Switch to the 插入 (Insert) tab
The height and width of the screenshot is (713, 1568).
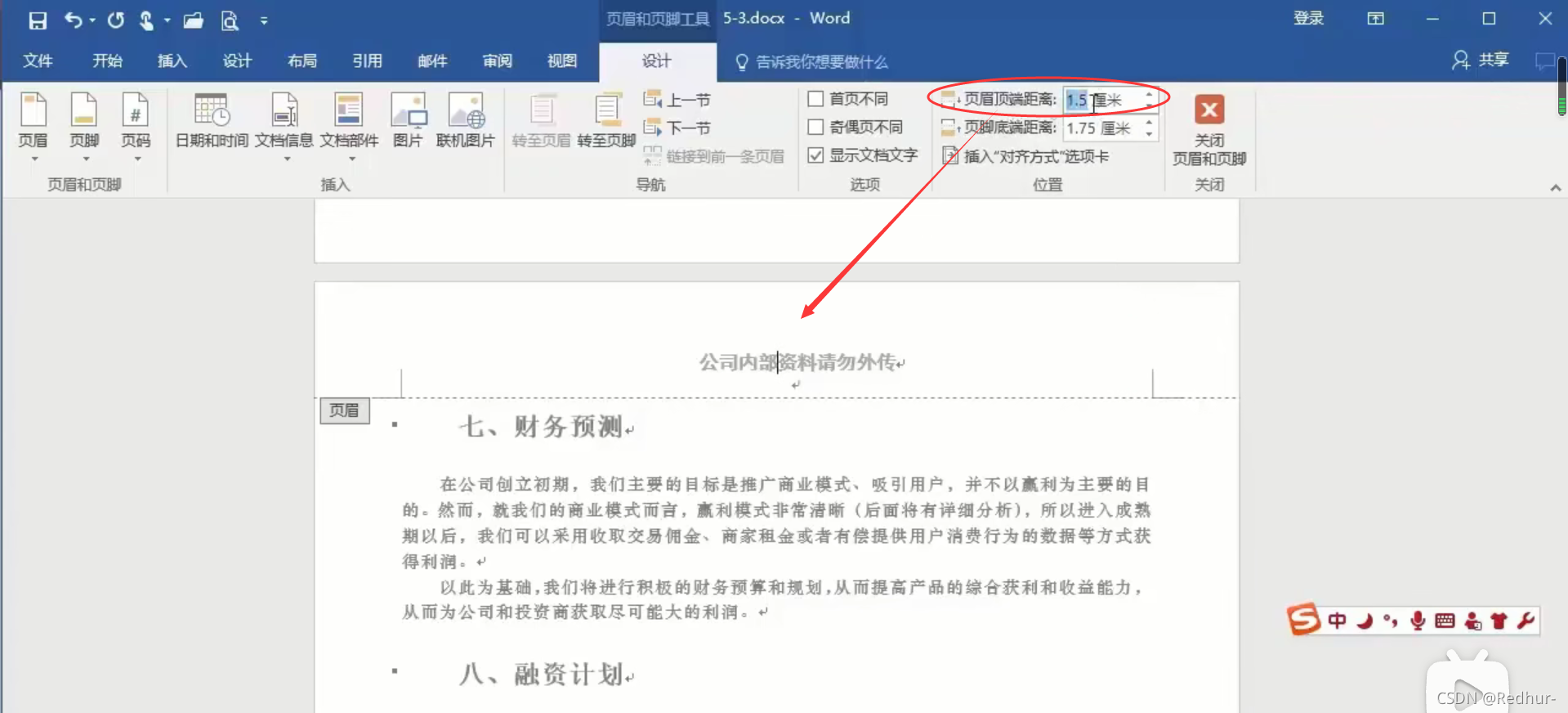172,61
